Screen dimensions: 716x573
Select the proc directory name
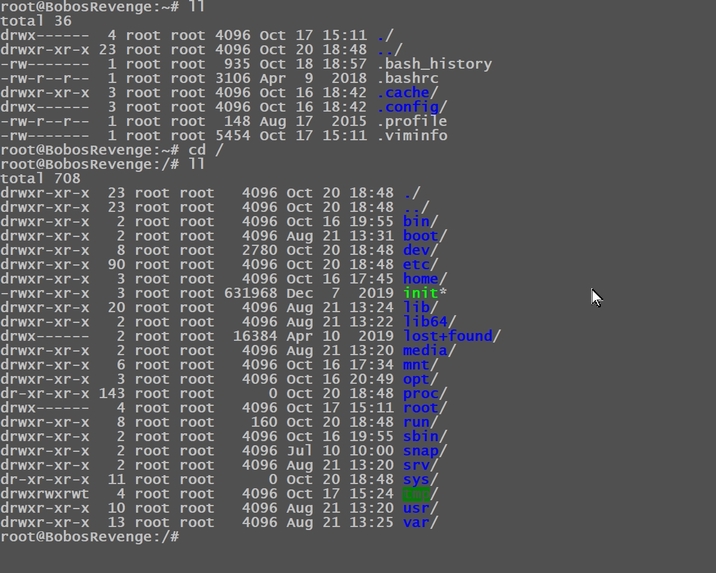coord(420,393)
